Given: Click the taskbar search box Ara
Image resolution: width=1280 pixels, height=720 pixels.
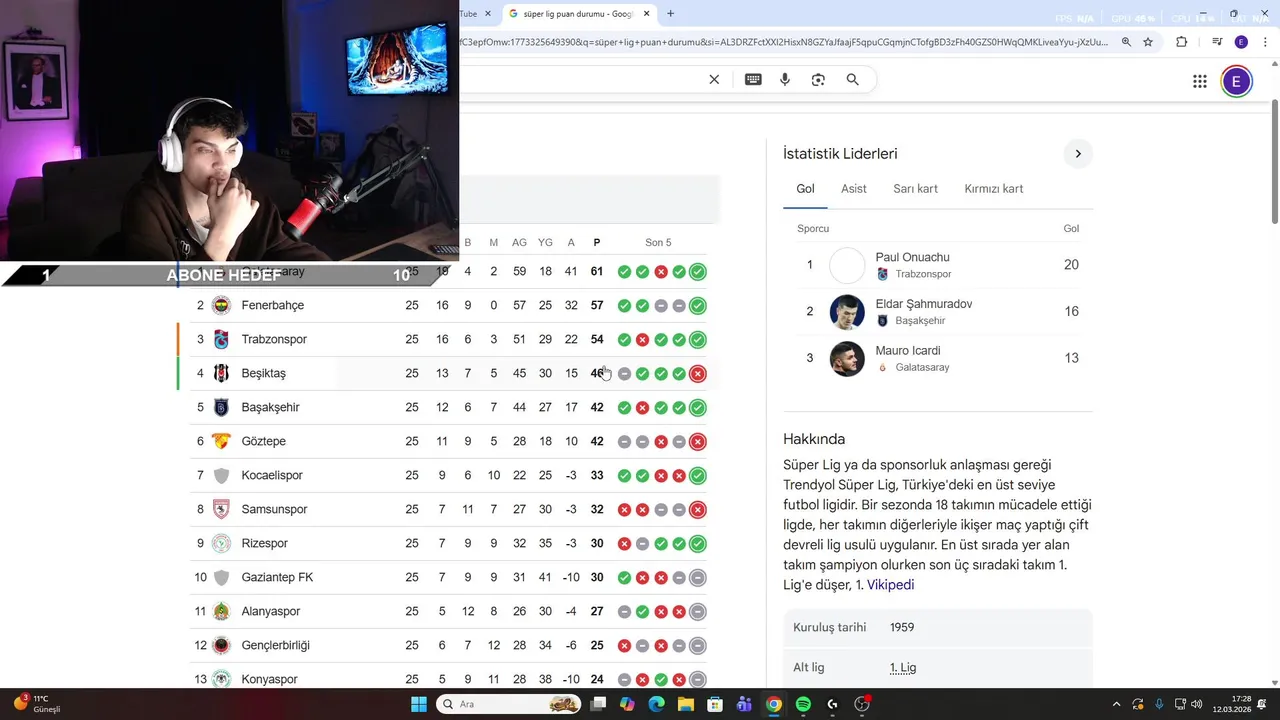Looking at the screenshot, I should click(510, 704).
